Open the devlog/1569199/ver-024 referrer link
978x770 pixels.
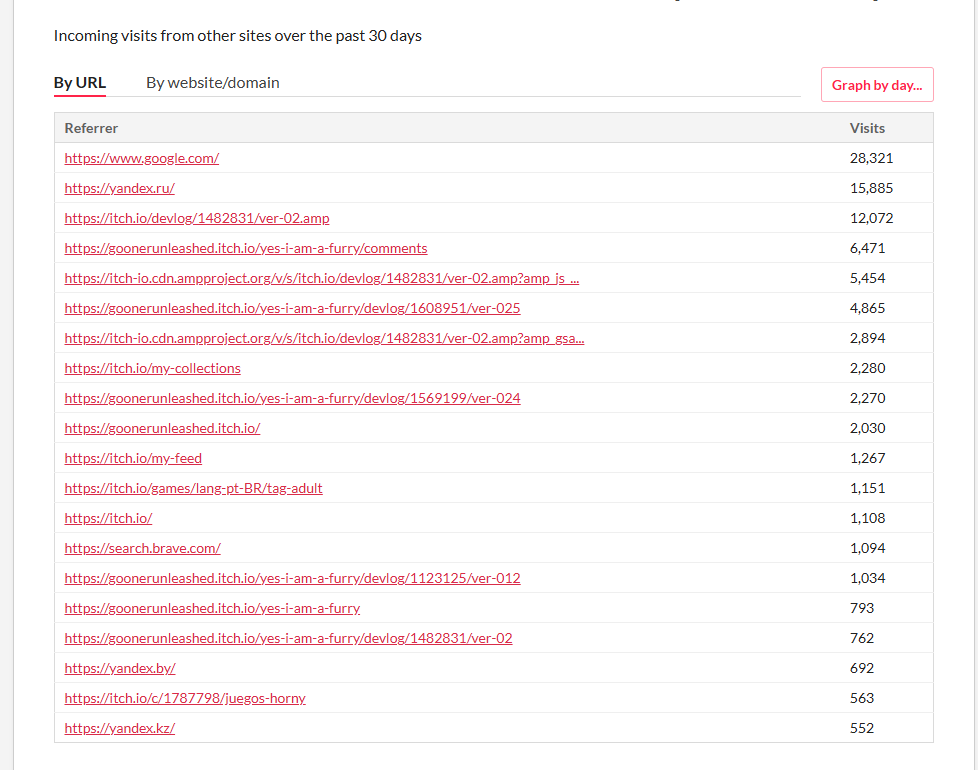(x=293, y=398)
